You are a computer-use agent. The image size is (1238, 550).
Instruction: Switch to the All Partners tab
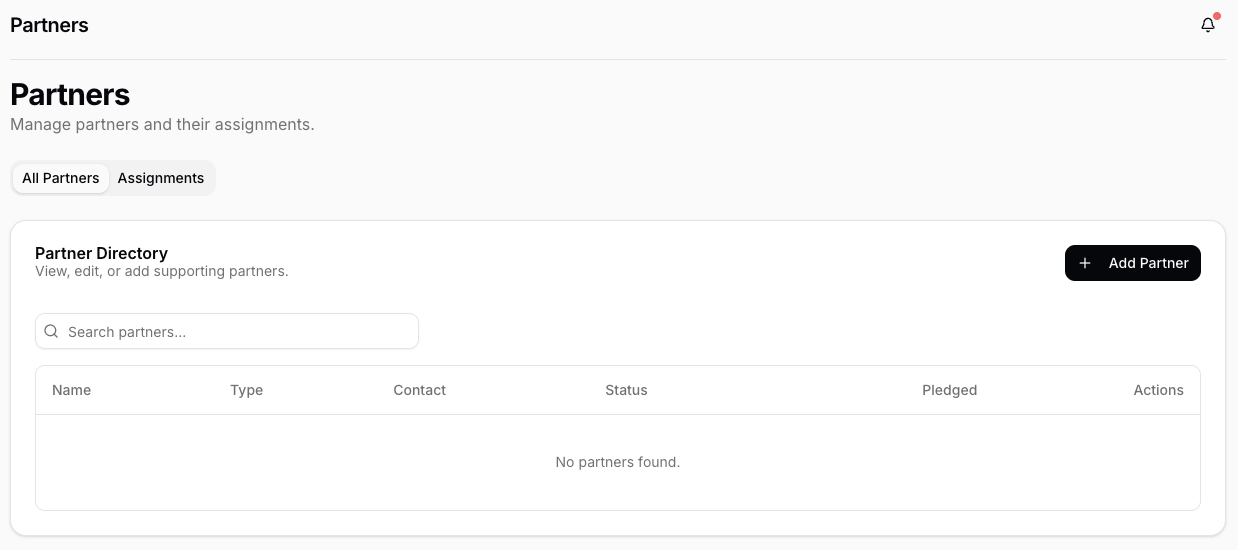(x=61, y=178)
